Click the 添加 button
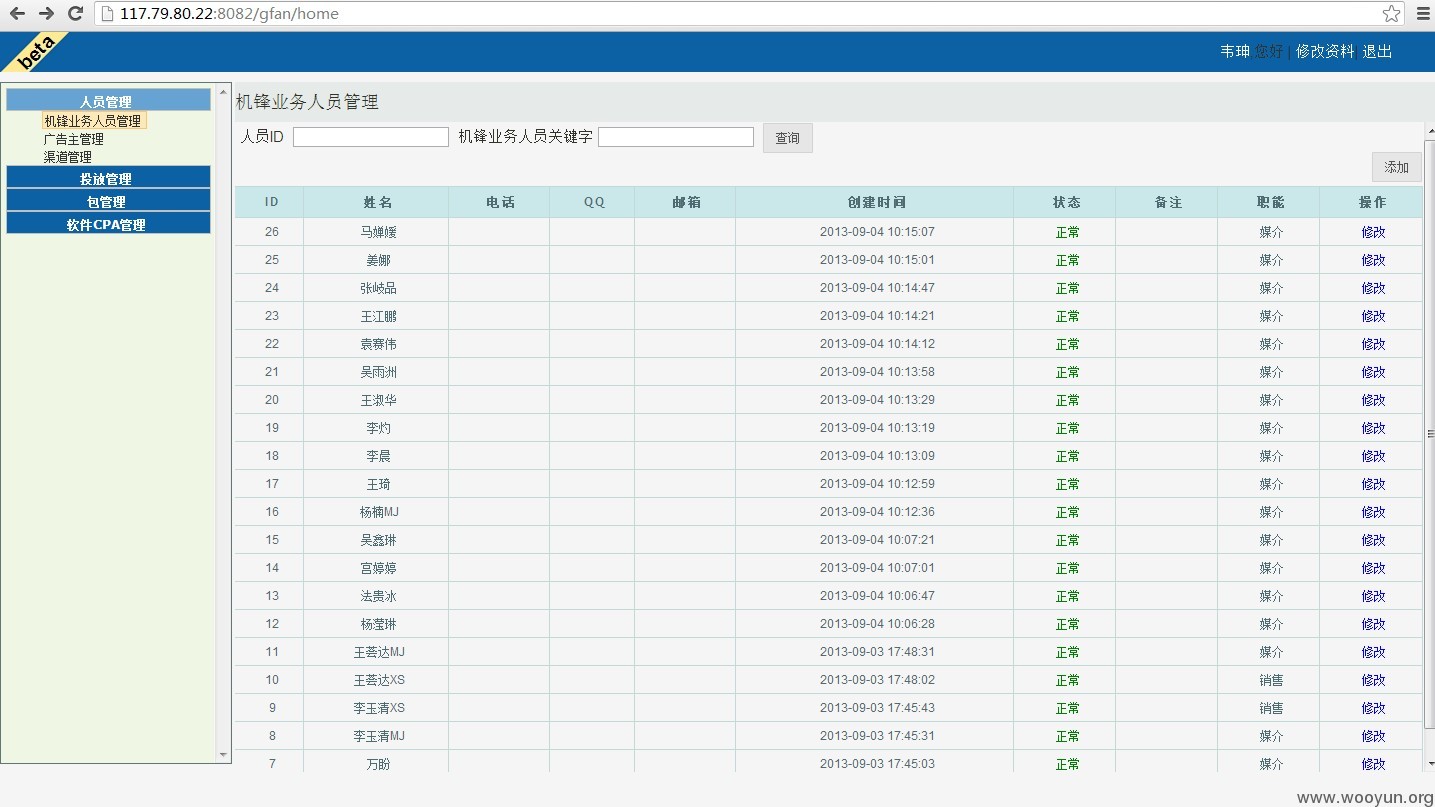Viewport: 1435px width, 807px height. [1396, 167]
